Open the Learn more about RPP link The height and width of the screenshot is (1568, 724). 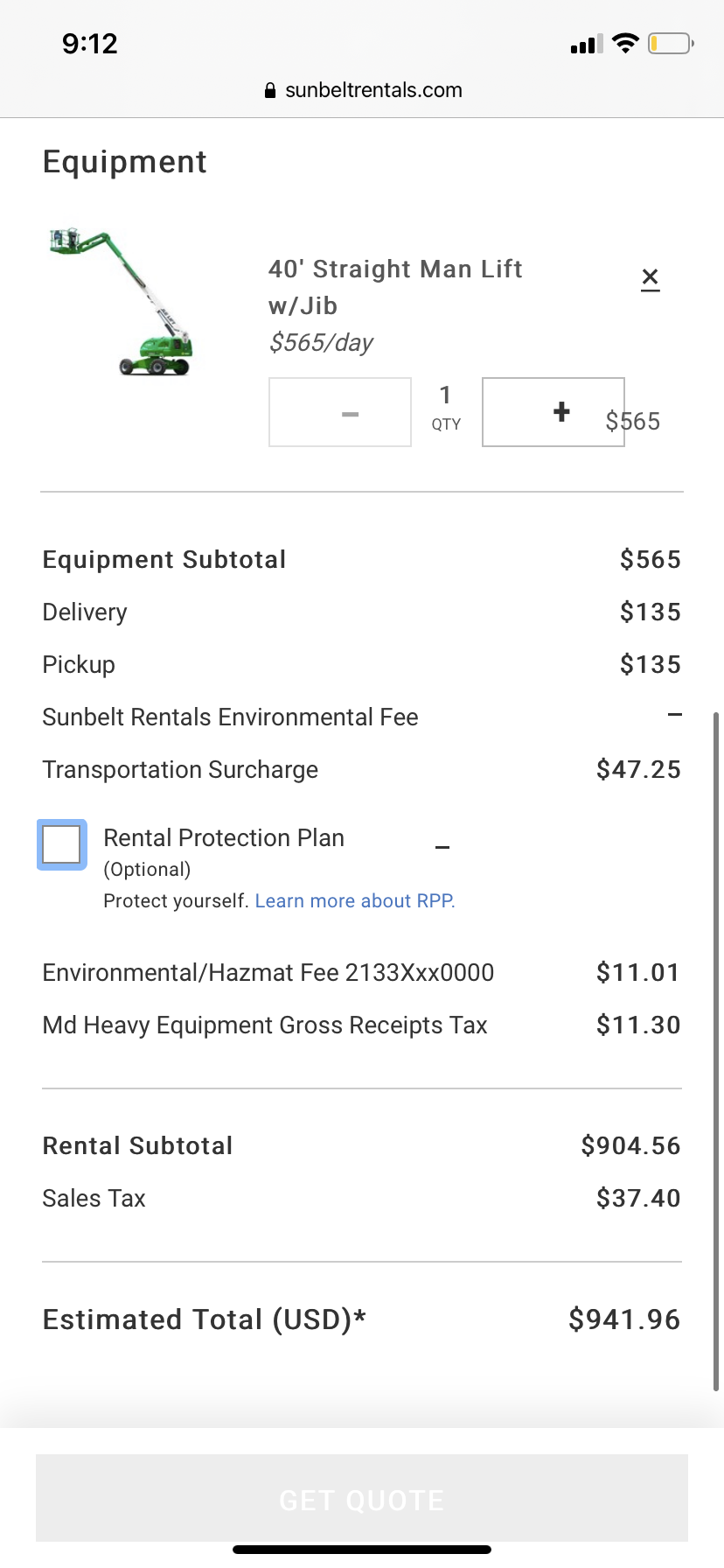point(354,901)
